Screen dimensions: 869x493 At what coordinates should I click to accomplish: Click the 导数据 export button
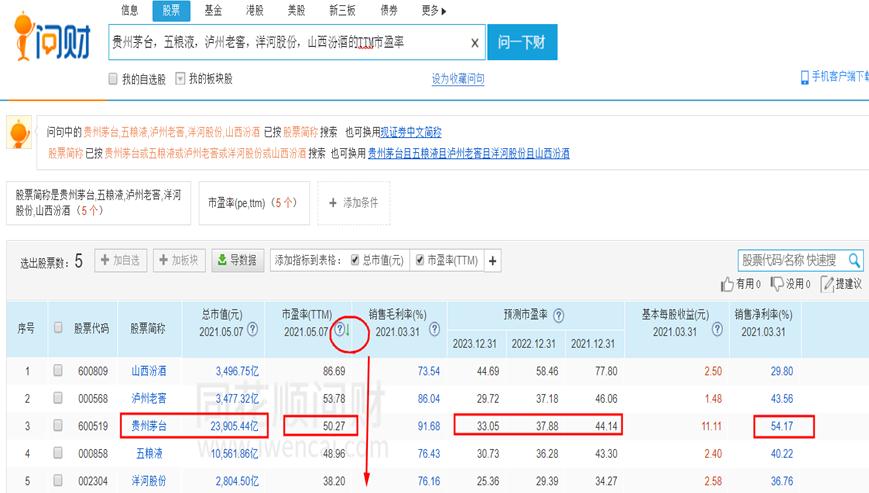(238, 260)
